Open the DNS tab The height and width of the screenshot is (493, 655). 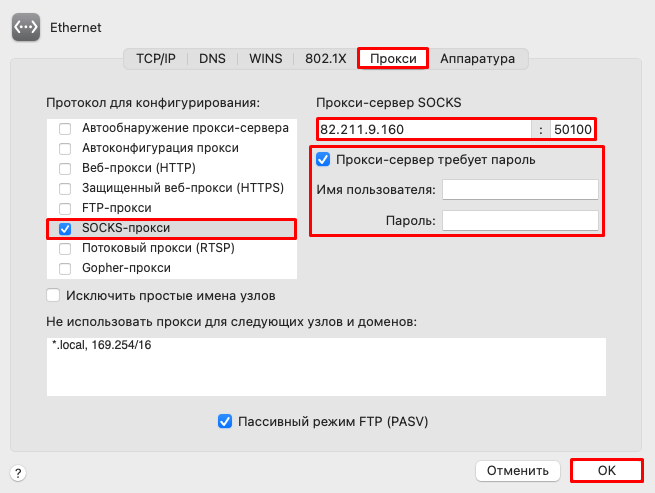(x=212, y=58)
